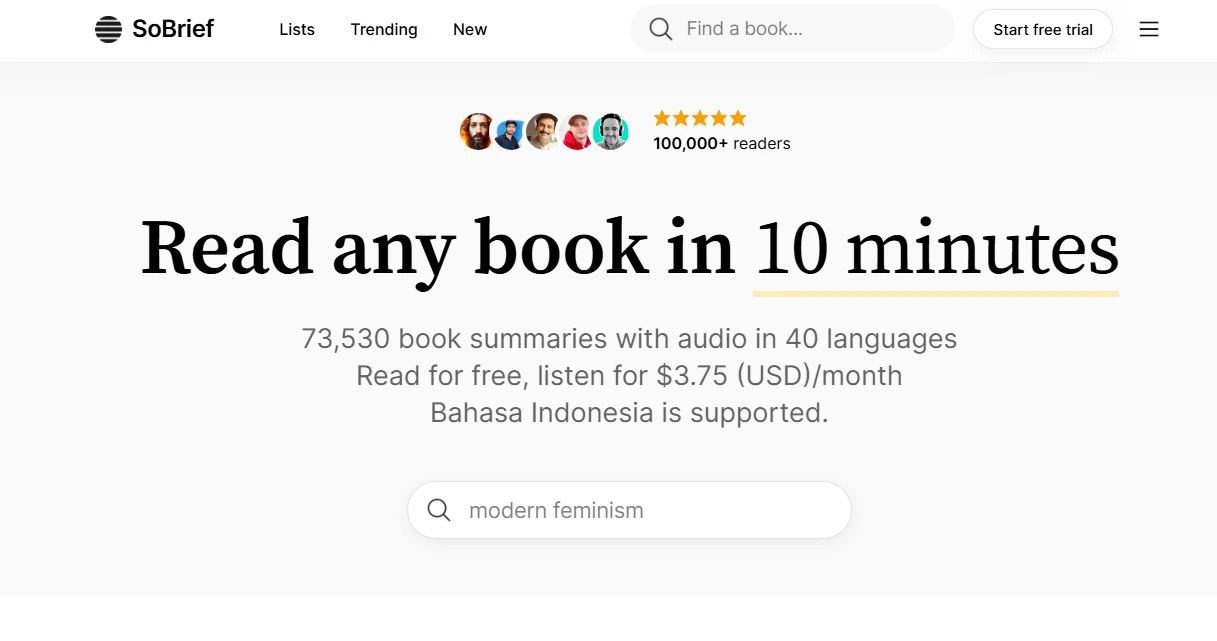Focus the Find a book search field
Viewport: 1217px width, 641px height.
(792, 29)
